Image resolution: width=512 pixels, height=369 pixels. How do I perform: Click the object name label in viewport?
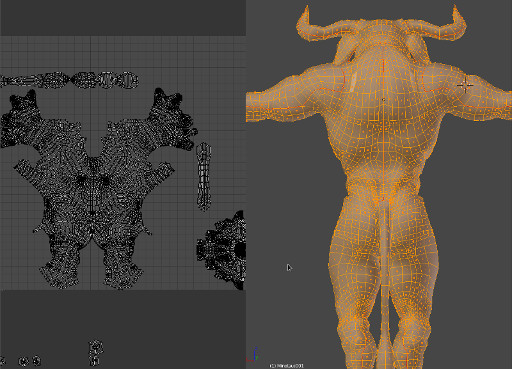[x=287, y=366]
